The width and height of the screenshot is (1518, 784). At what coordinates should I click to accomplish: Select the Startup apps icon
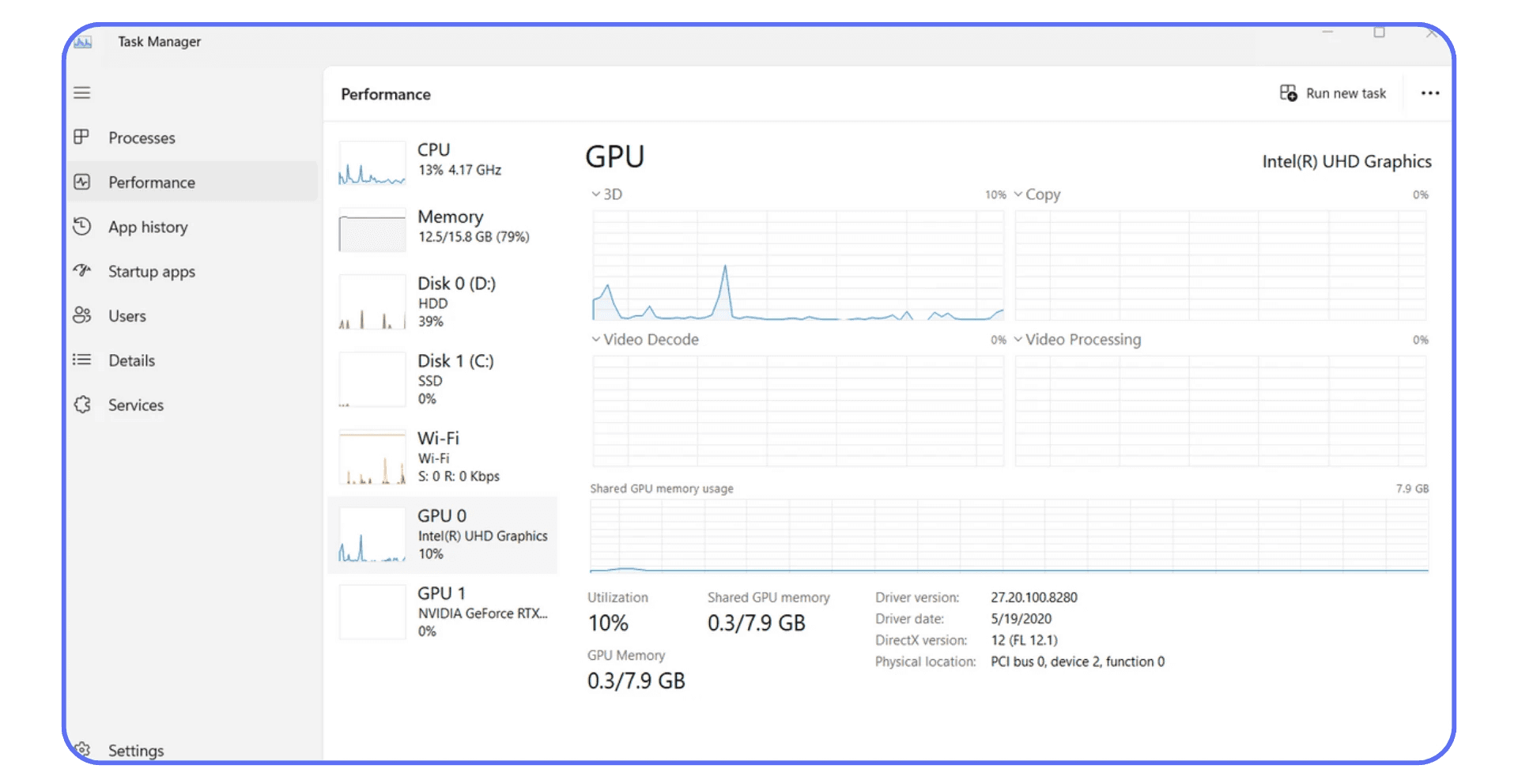coord(82,271)
